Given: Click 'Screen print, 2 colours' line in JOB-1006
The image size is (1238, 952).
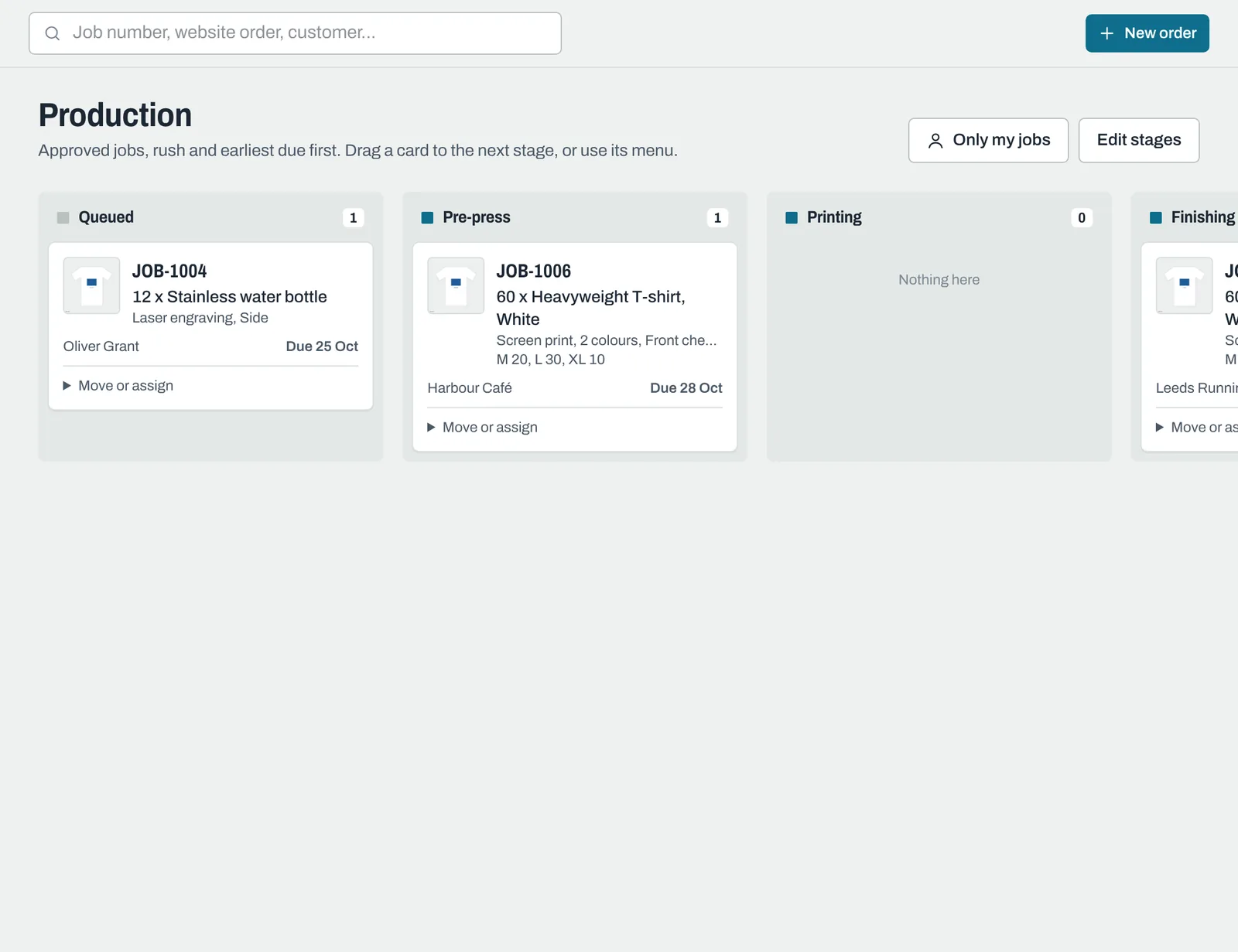Looking at the screenshot, I should point(607,340).
